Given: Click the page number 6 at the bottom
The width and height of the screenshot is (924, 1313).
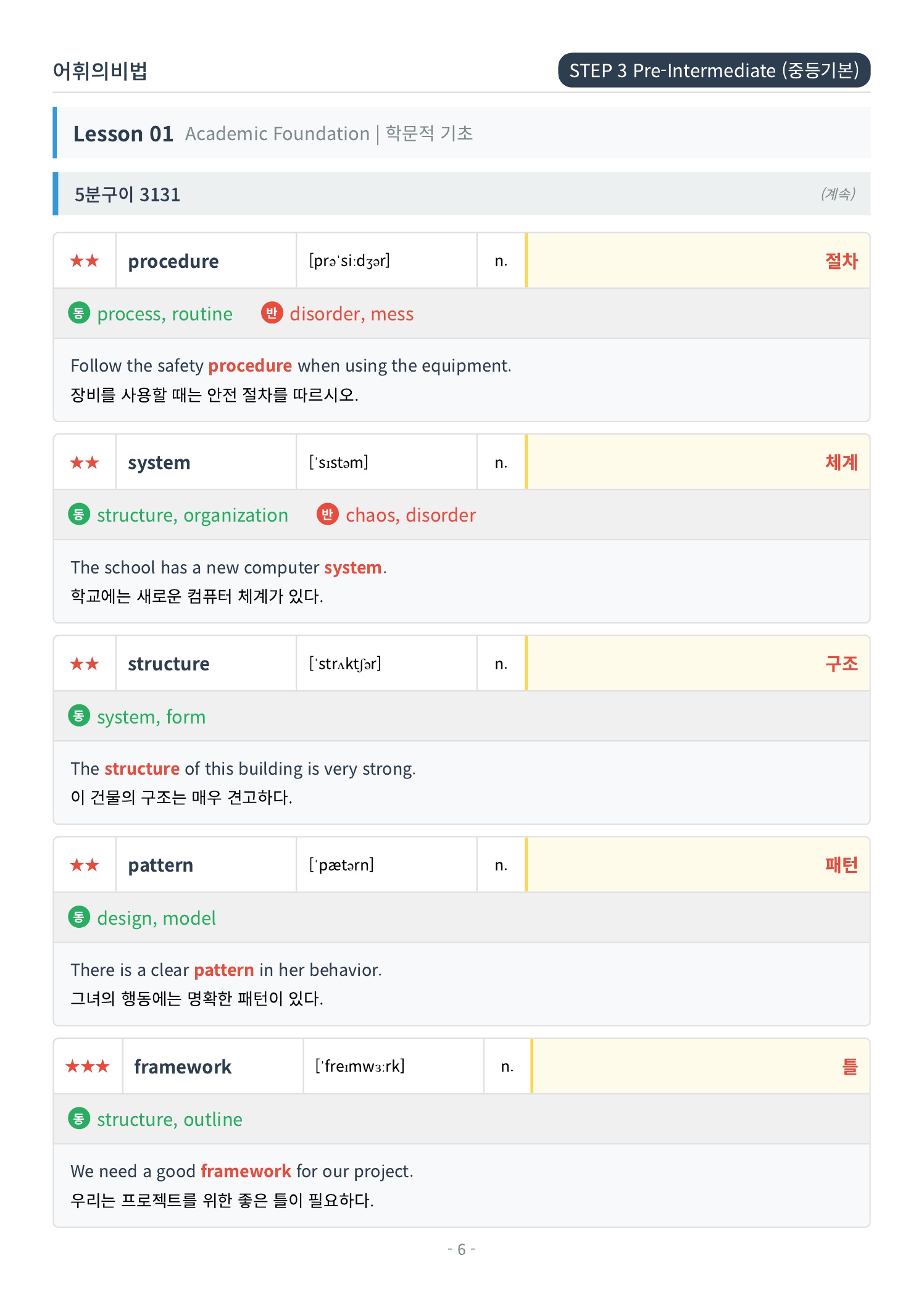Looking at the screenshot, I should [x=461, y=1249].
